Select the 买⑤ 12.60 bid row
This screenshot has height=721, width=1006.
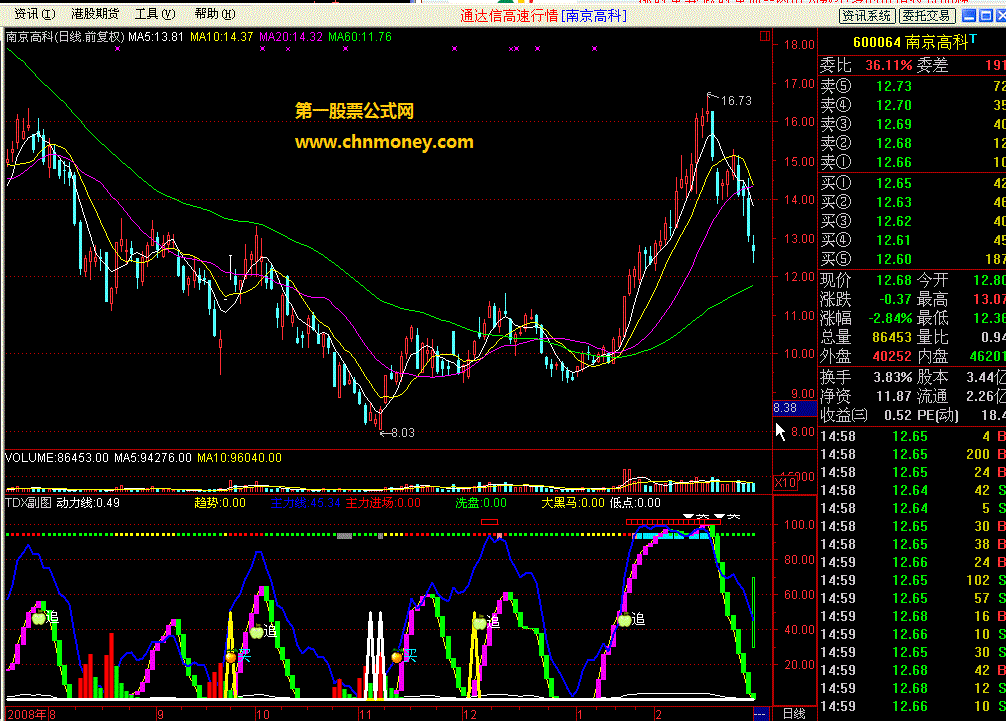[x=912, y=259]
